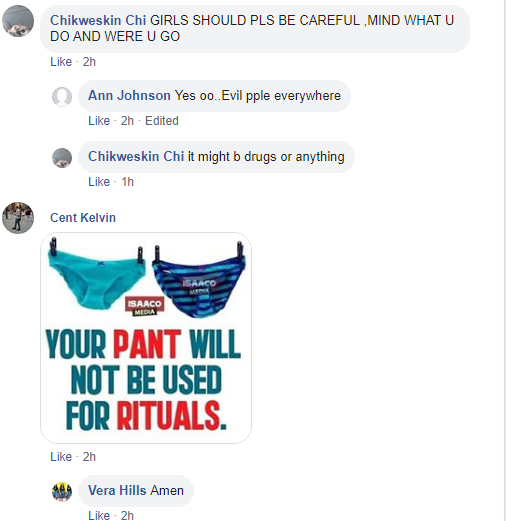Viewport: 506px width, 521px height.
Task: Open 2h timestamp under Cent Kelvin's image
Action: coord(89,457)
